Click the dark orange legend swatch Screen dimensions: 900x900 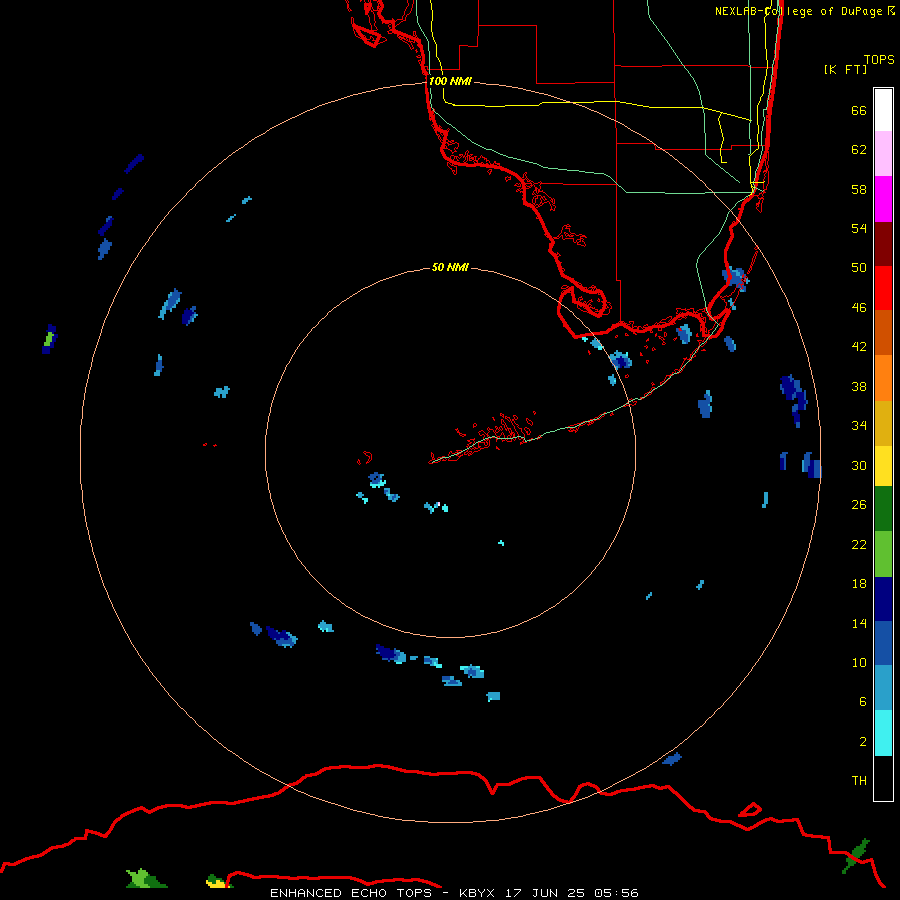click(883, 332)
